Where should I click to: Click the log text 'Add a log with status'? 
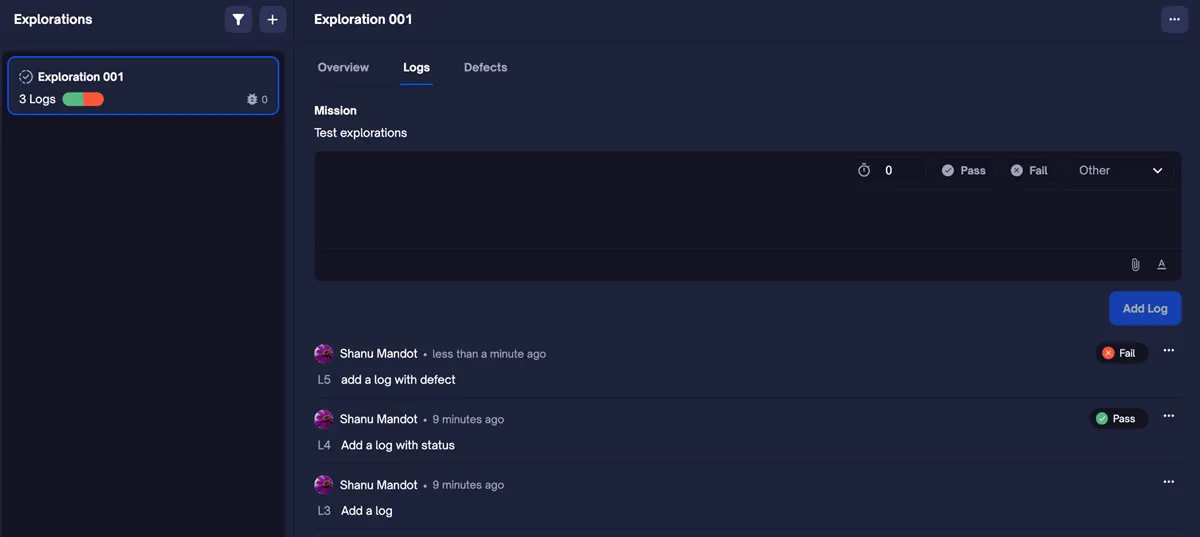click(x=398, y=445)
